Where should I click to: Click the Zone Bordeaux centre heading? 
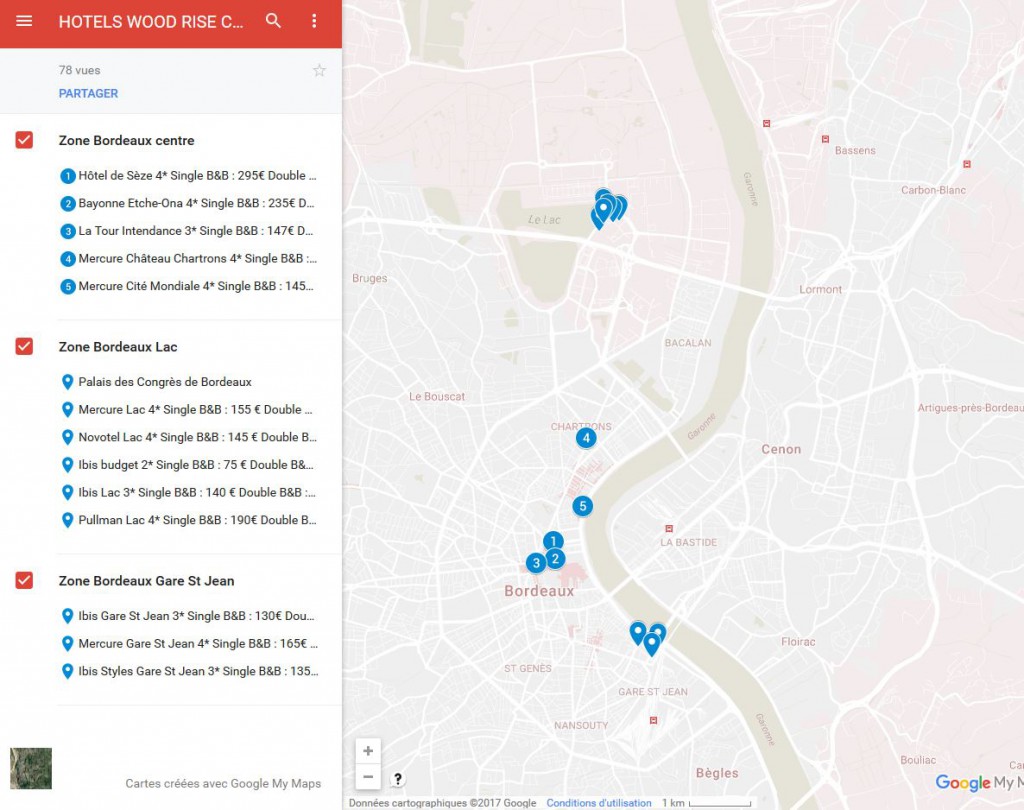pos(127,140)
